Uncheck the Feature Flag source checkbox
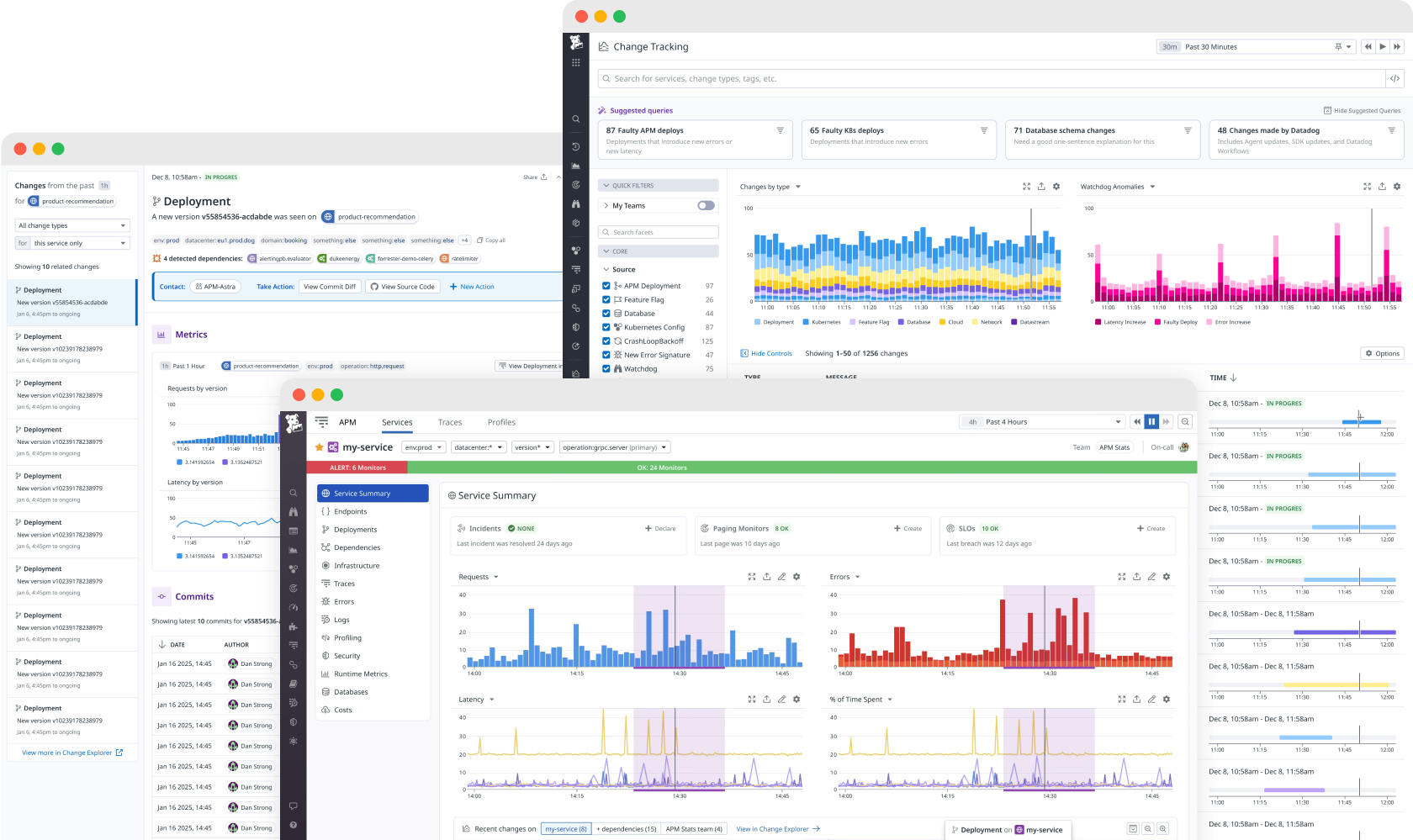Viewport: 1413px width, 840px height. click(x=606, y=300)
